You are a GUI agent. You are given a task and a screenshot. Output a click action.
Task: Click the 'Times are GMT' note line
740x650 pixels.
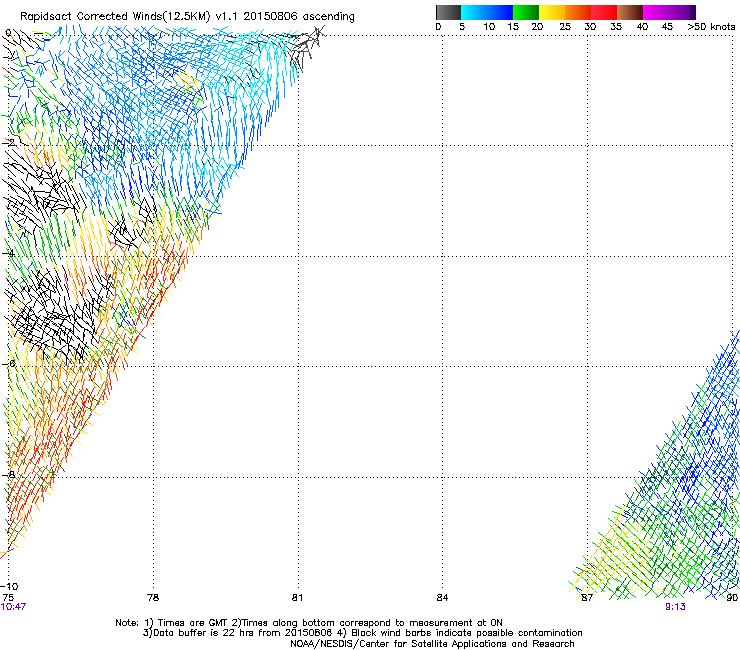point(309,623)
